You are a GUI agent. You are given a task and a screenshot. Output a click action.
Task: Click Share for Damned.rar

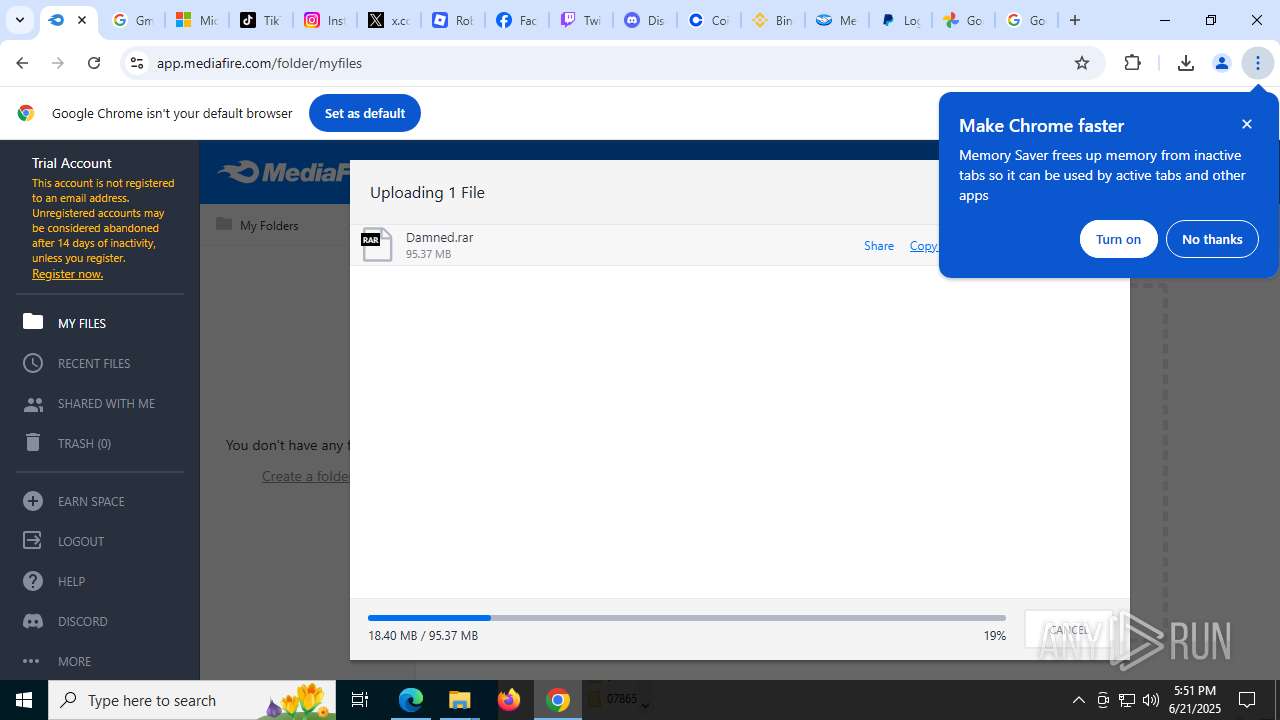(x=879, y=246)
